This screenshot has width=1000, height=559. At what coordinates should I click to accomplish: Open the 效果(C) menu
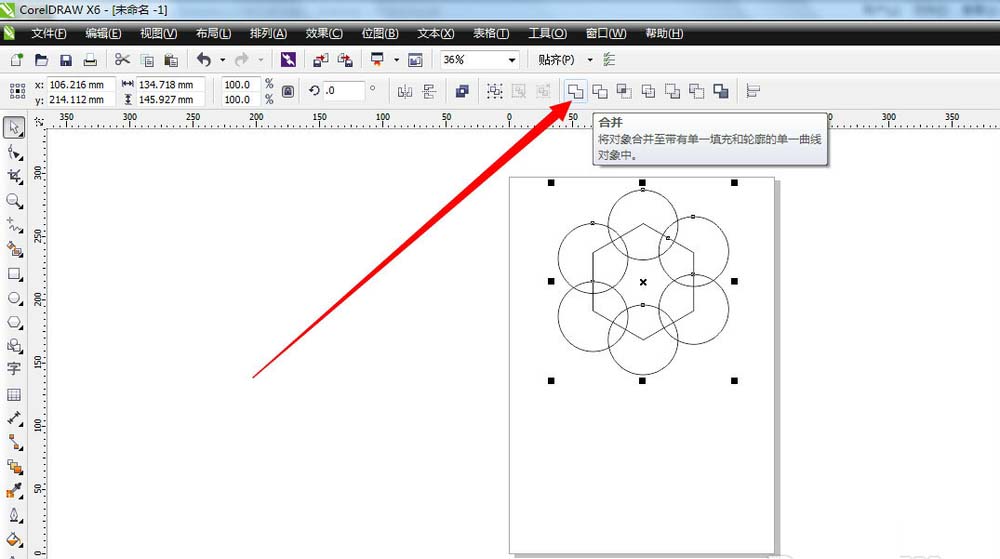tap(324, 33)
